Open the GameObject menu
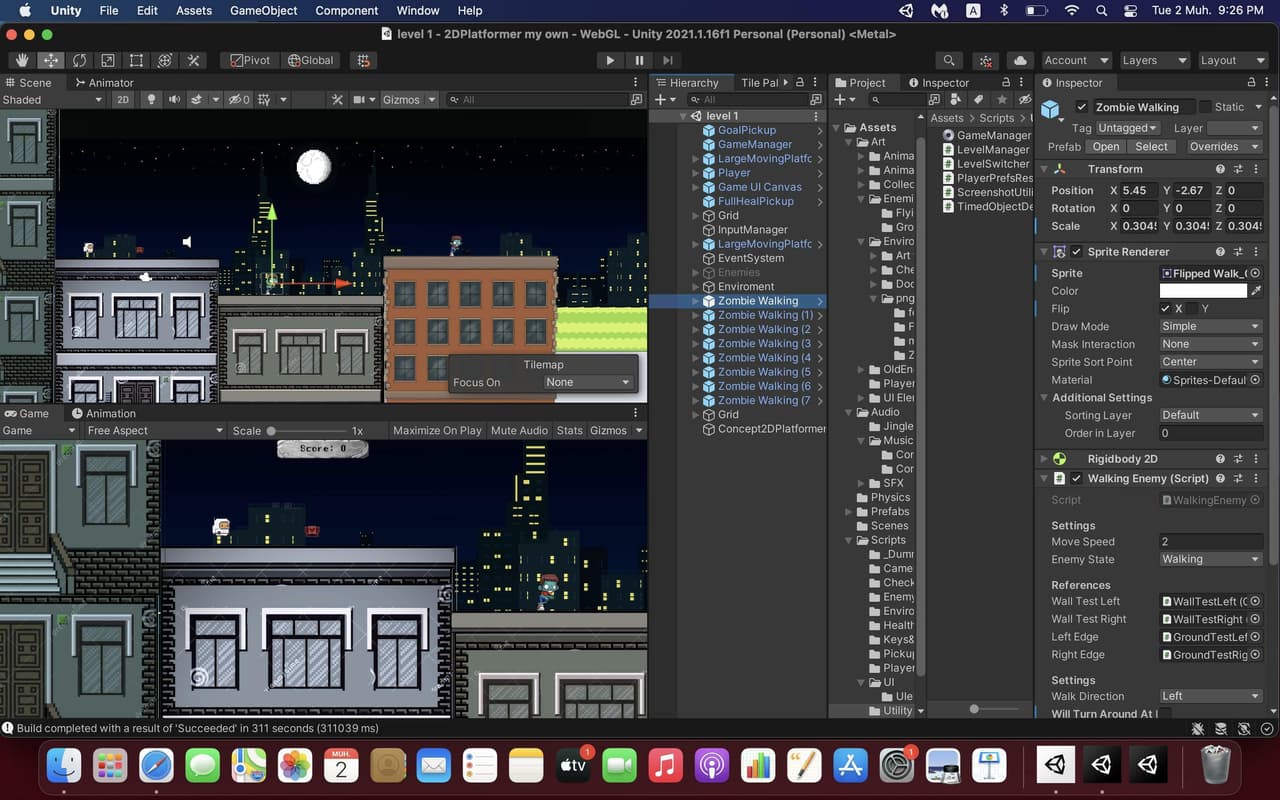 tap(264, 10)
